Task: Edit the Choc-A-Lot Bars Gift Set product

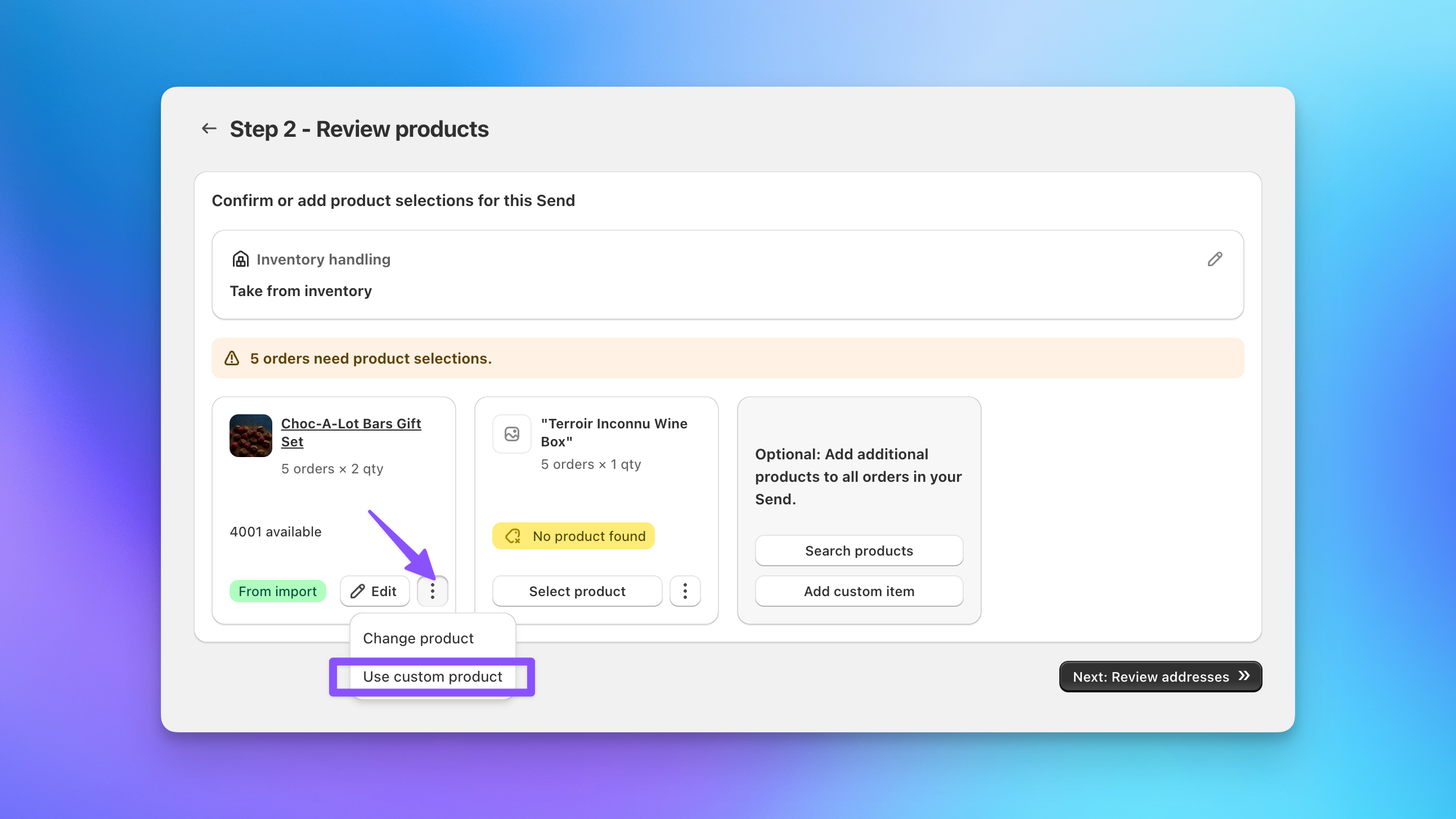Action: click(x=374, y=591)
